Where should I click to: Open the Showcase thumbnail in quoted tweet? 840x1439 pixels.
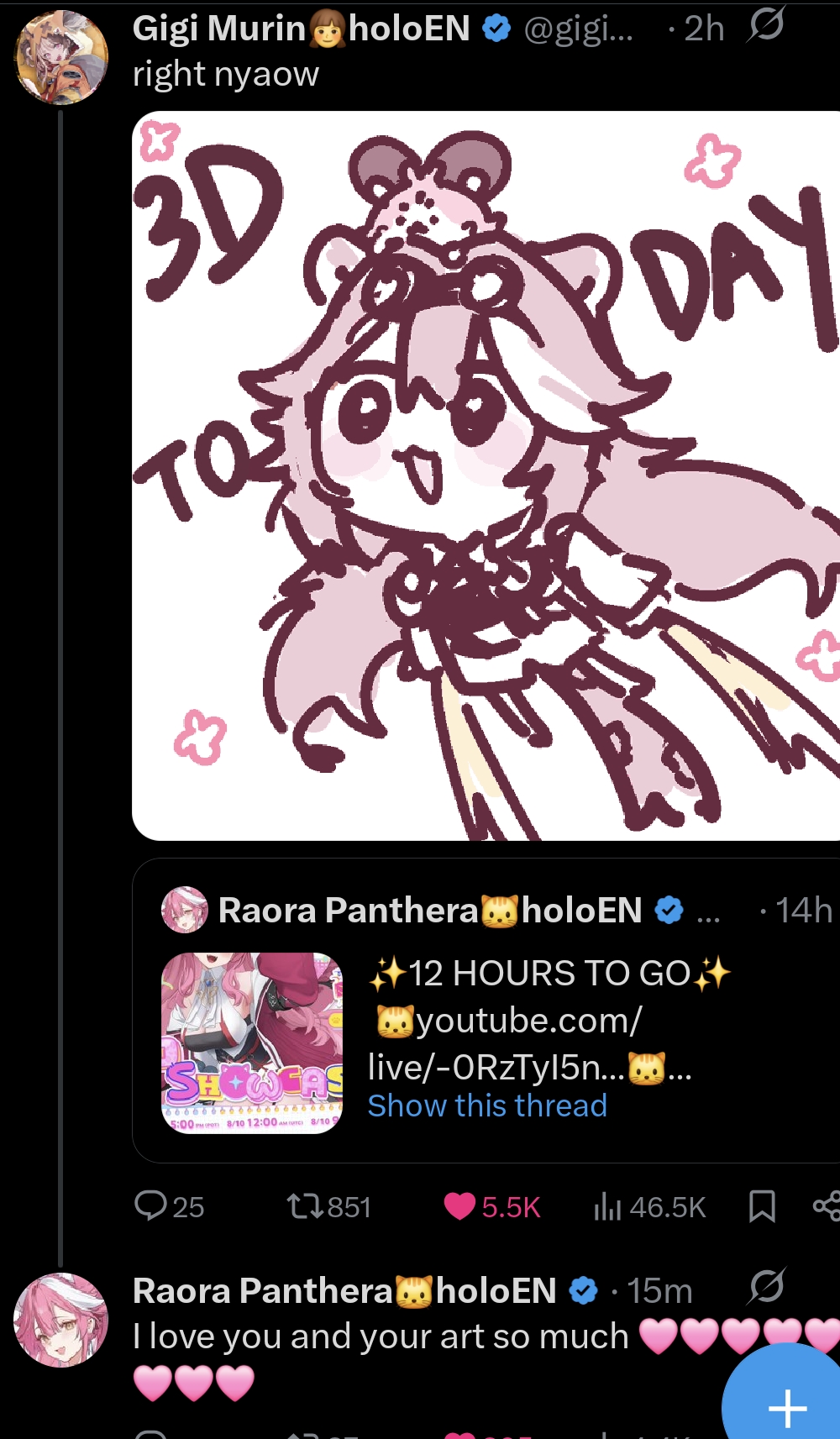[252, 1043]
